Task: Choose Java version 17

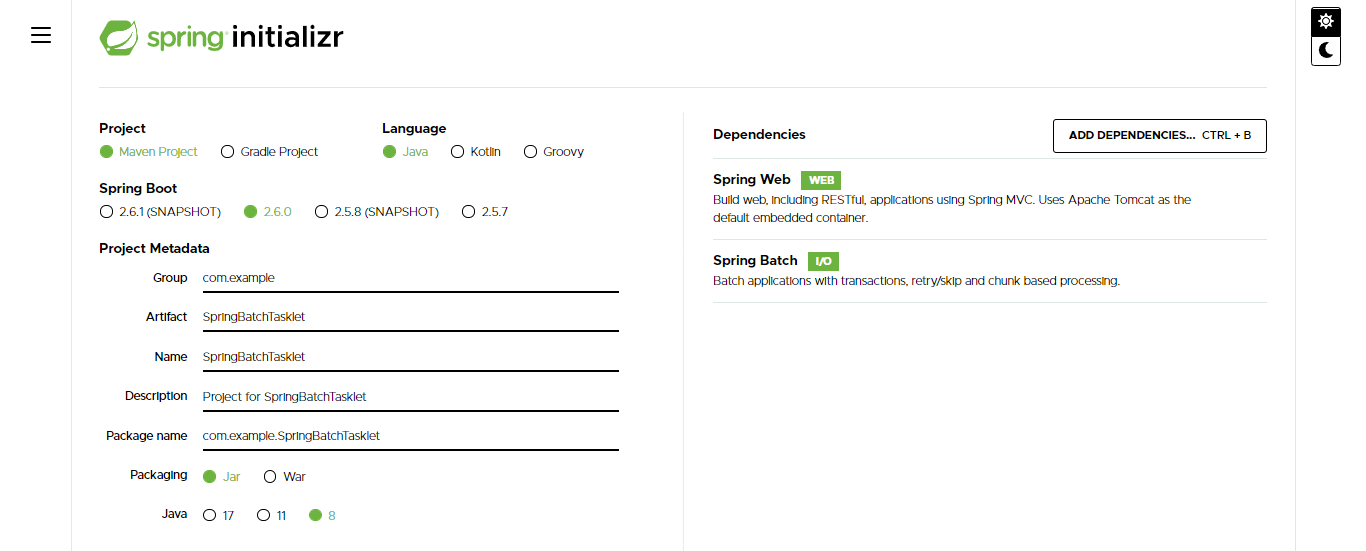Action: point(218,516)
